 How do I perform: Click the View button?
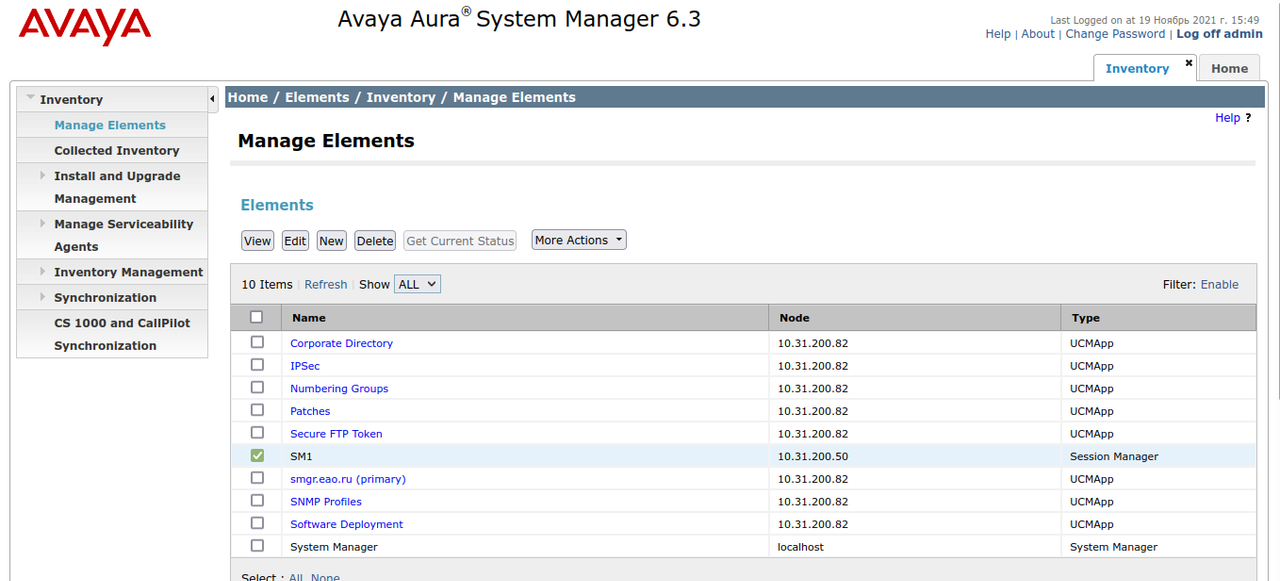point(257,241)
